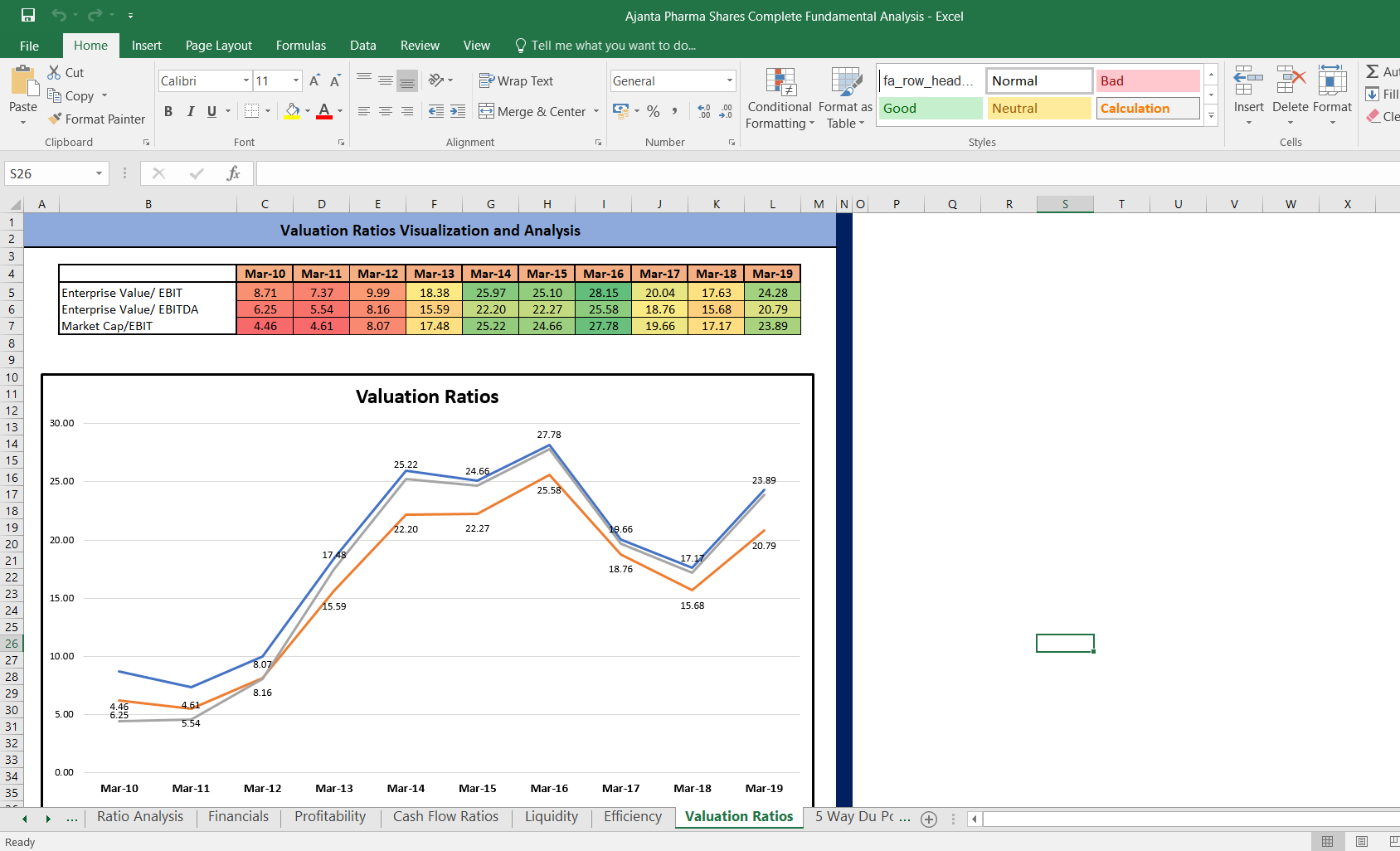Toggle Bold formatting

pyautogui.click(x=168, y=111)
